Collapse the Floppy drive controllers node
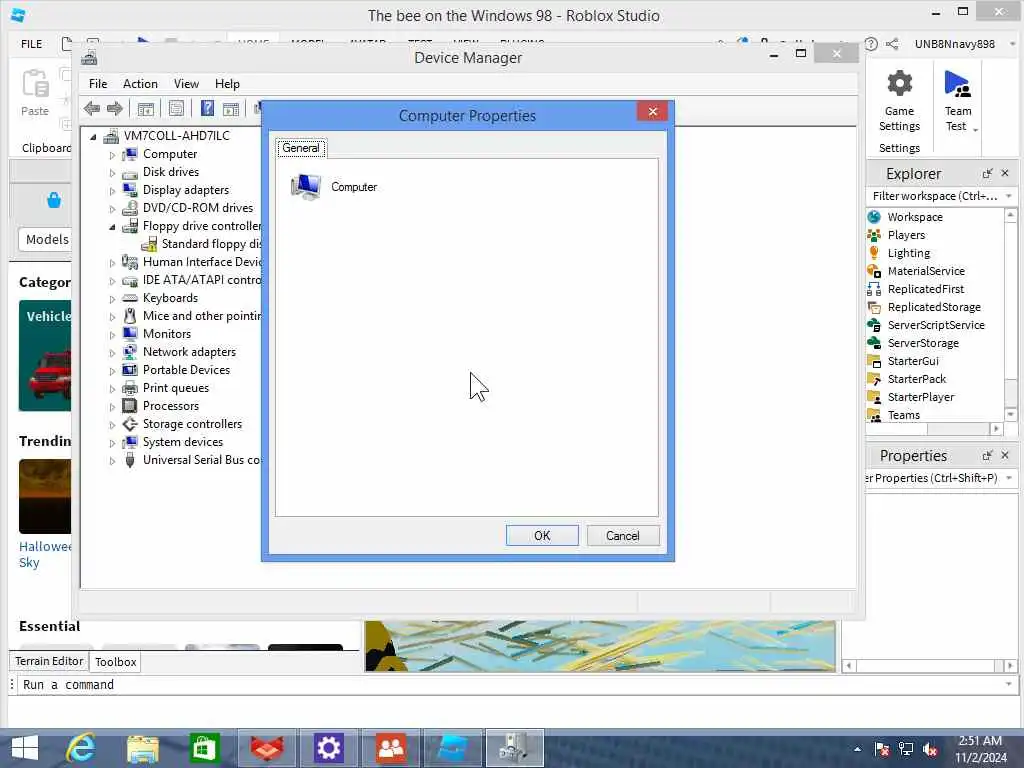1024x768 pixels. pos(112,227)
